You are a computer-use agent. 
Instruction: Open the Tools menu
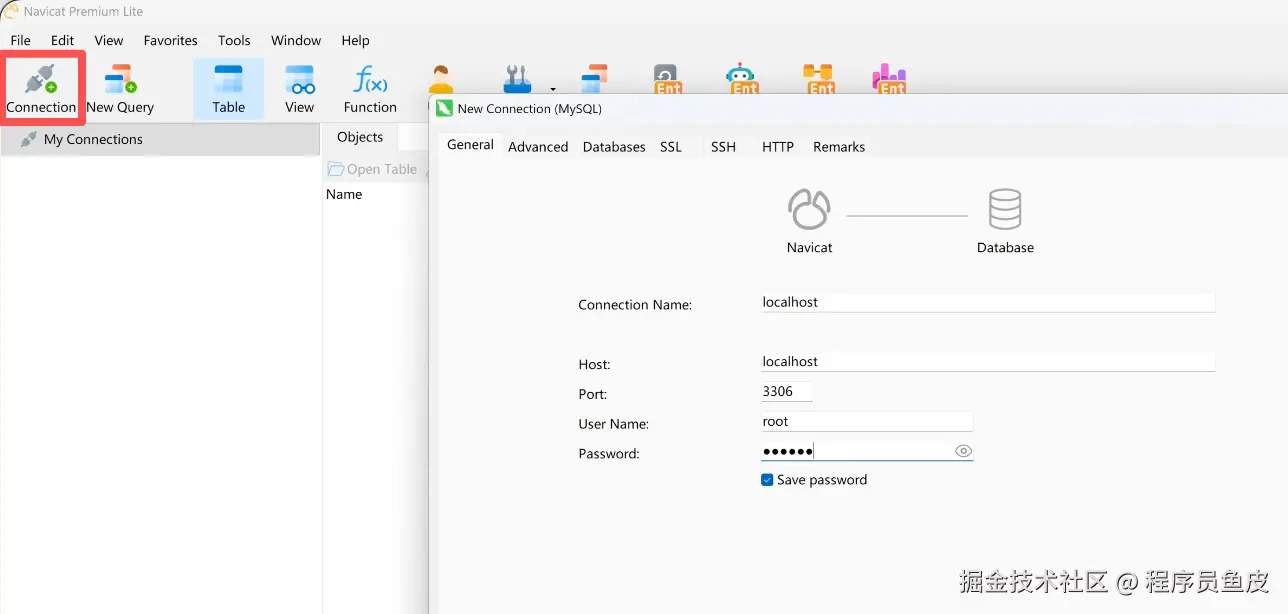234,40
